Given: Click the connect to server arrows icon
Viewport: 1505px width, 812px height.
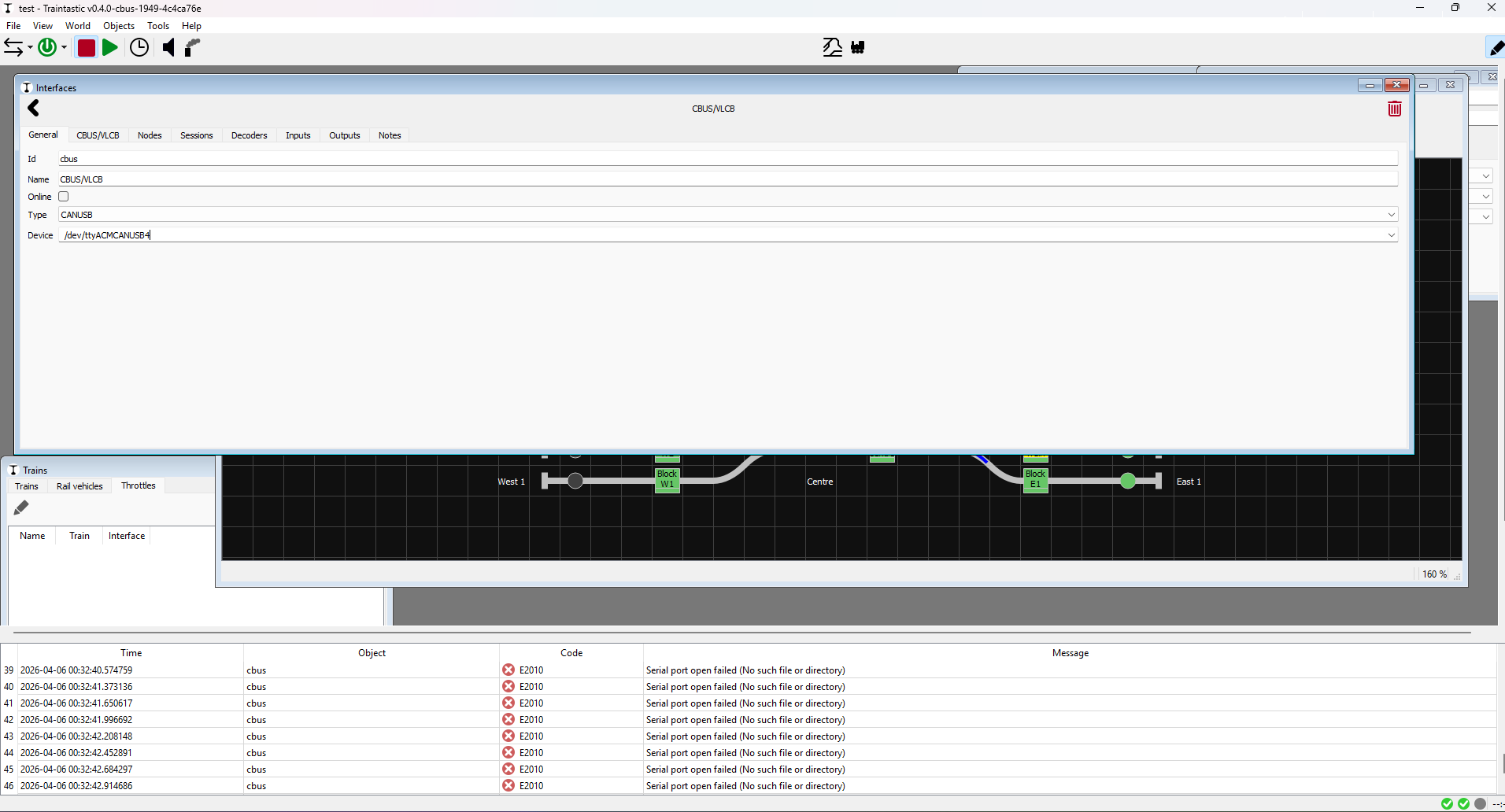Looking at the screenshot, I should 13,48.
